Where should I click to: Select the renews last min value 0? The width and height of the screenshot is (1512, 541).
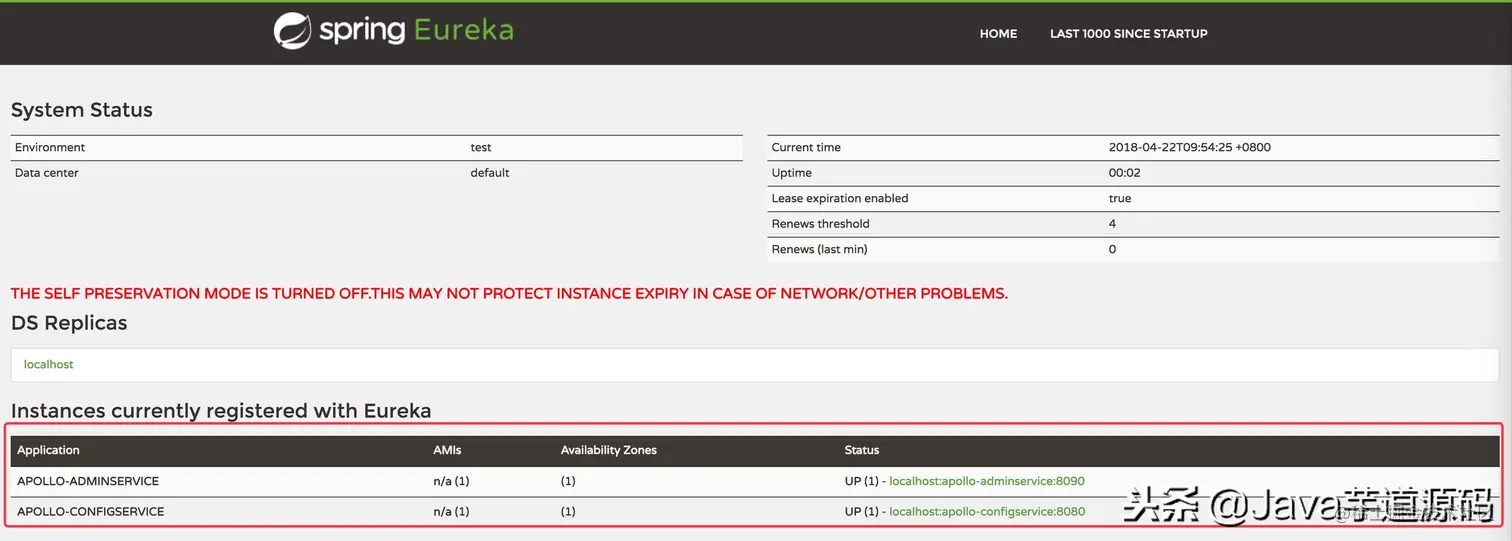click(x=1112, y=249)
